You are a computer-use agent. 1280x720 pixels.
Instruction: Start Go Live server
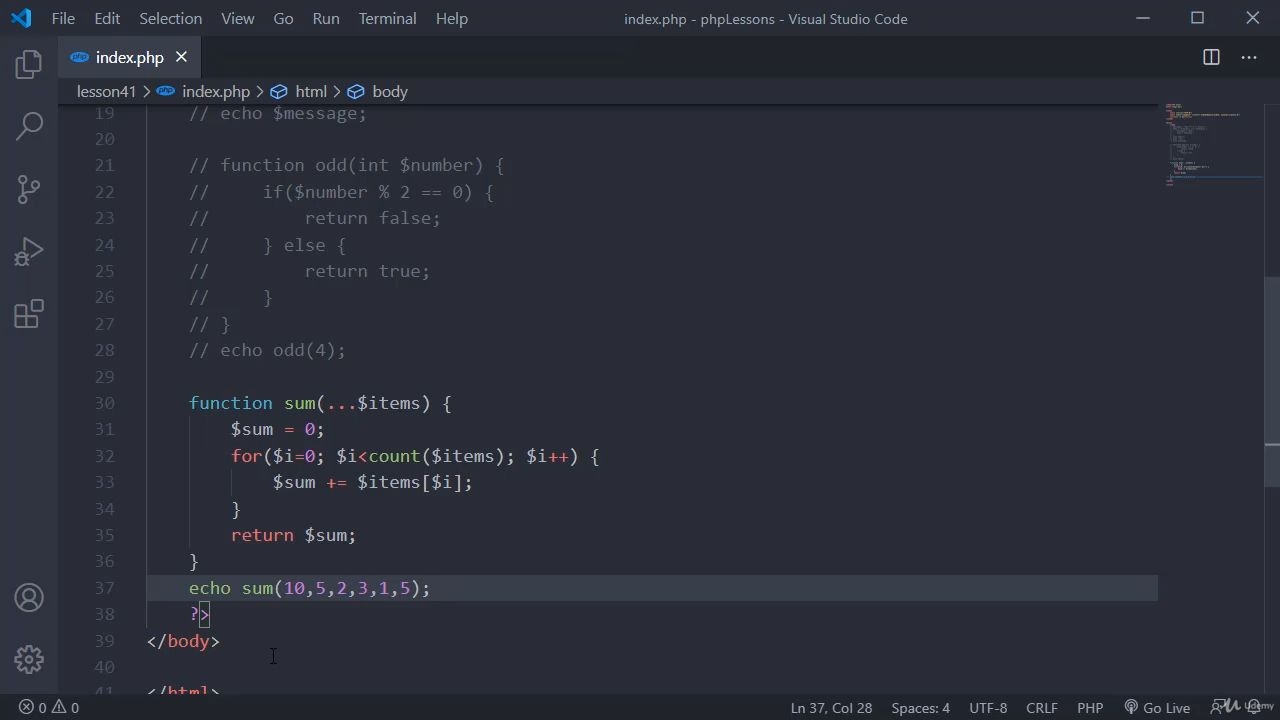pyautogui.click(x=1156, y=707)
